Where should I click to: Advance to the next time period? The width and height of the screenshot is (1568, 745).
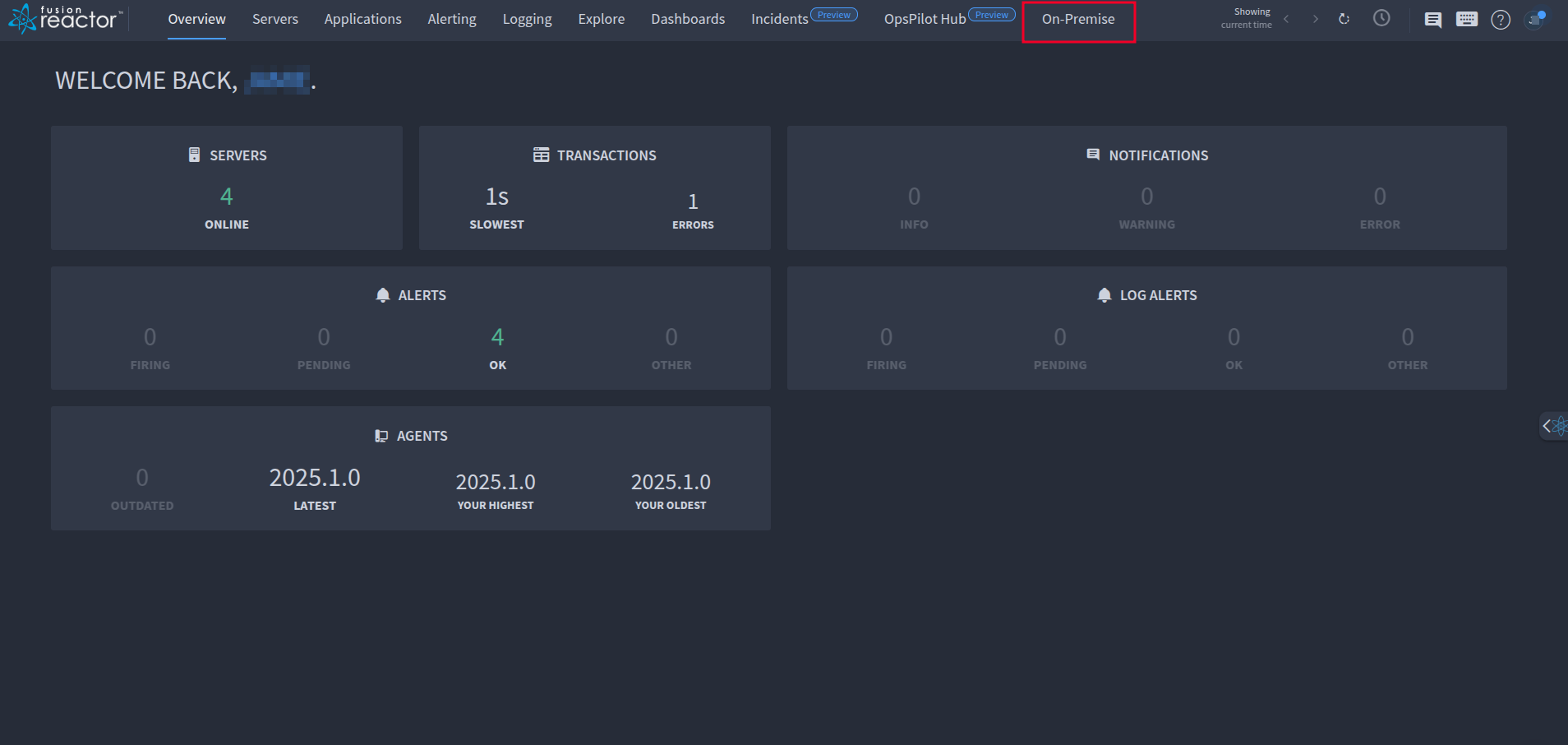(1316, 18)
